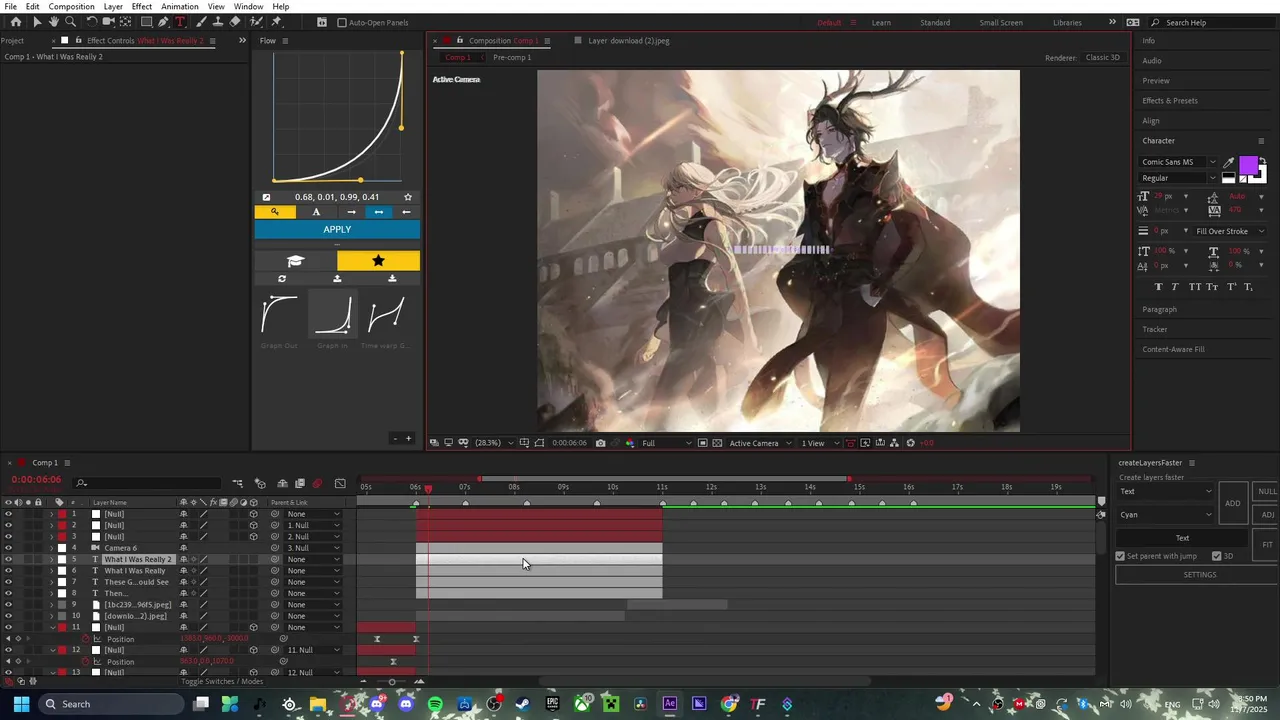Click the Flow preset star beside curve values

(408, 197)
